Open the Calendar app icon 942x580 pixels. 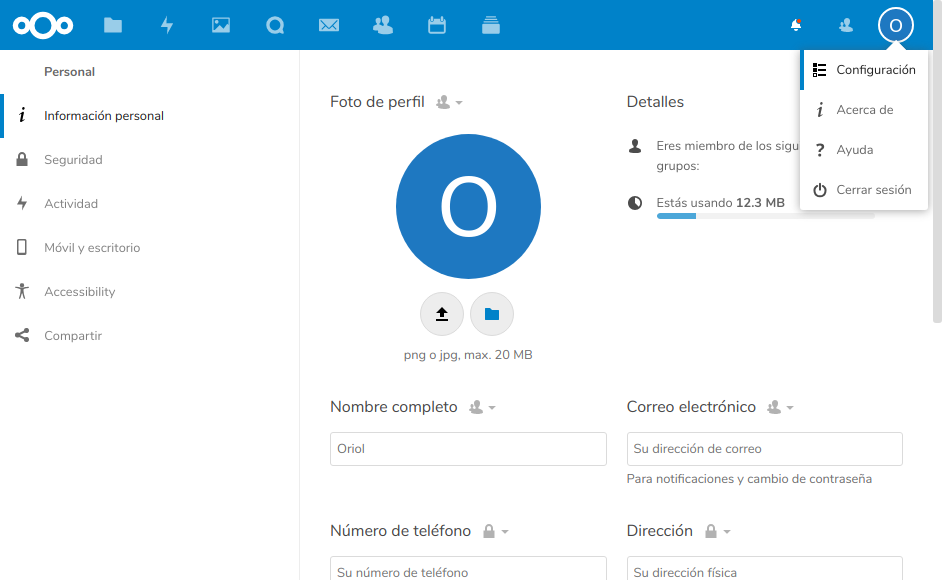(437, 25)
